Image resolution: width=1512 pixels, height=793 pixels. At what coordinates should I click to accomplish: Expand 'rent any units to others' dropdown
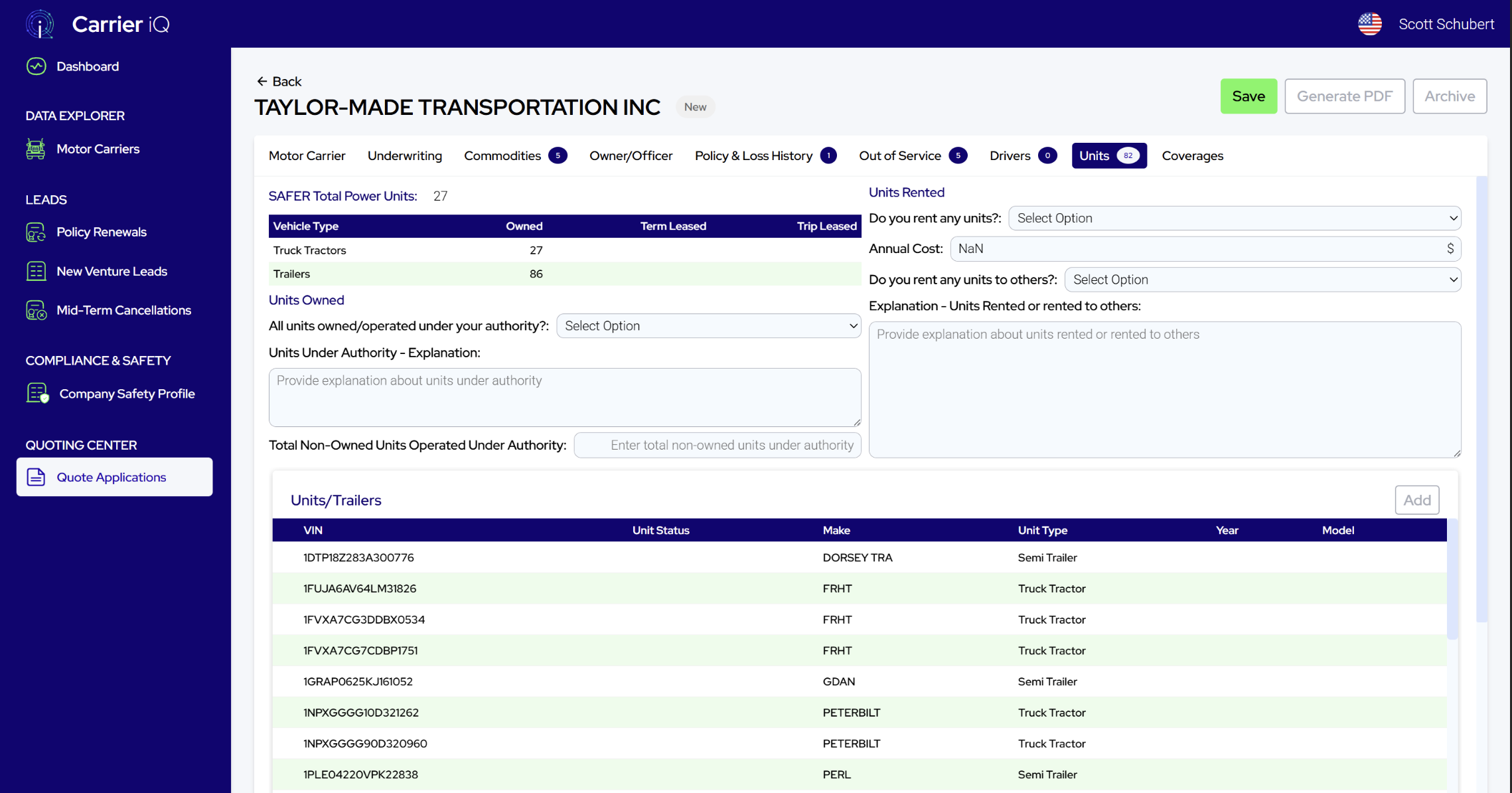pos(1262,280)
